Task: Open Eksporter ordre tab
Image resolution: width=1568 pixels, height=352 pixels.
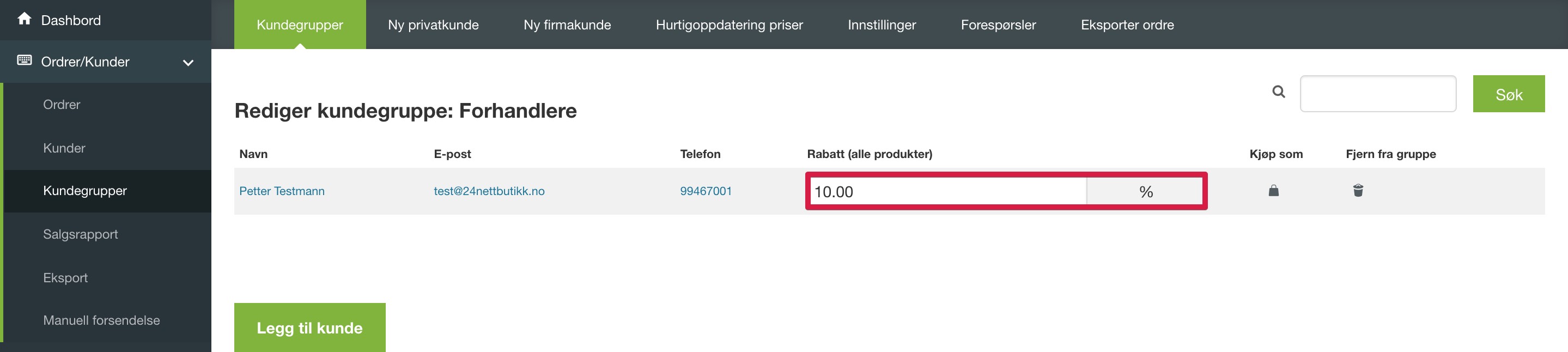Action: 1127,25
